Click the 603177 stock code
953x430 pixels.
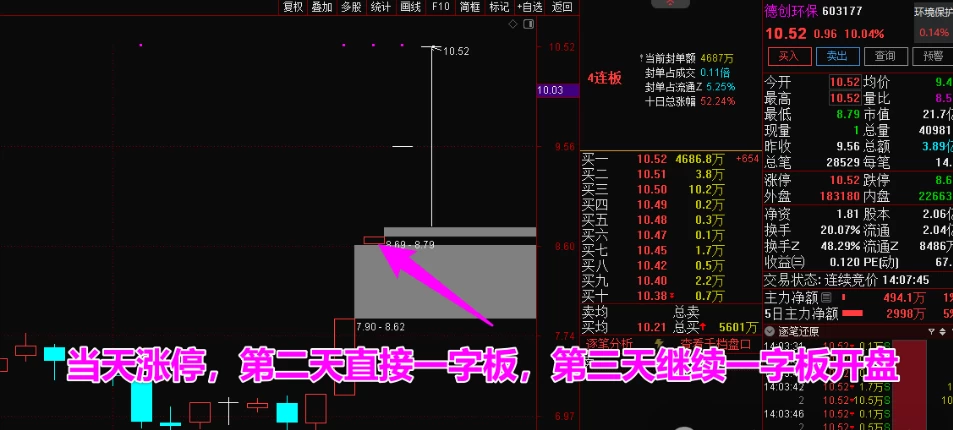[x=842, y=12]
